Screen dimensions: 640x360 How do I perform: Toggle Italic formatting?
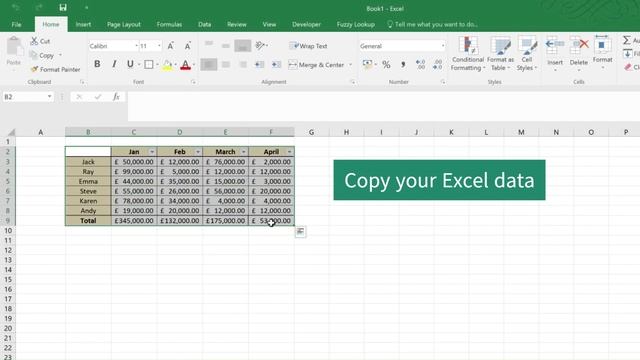coord(114,64)
